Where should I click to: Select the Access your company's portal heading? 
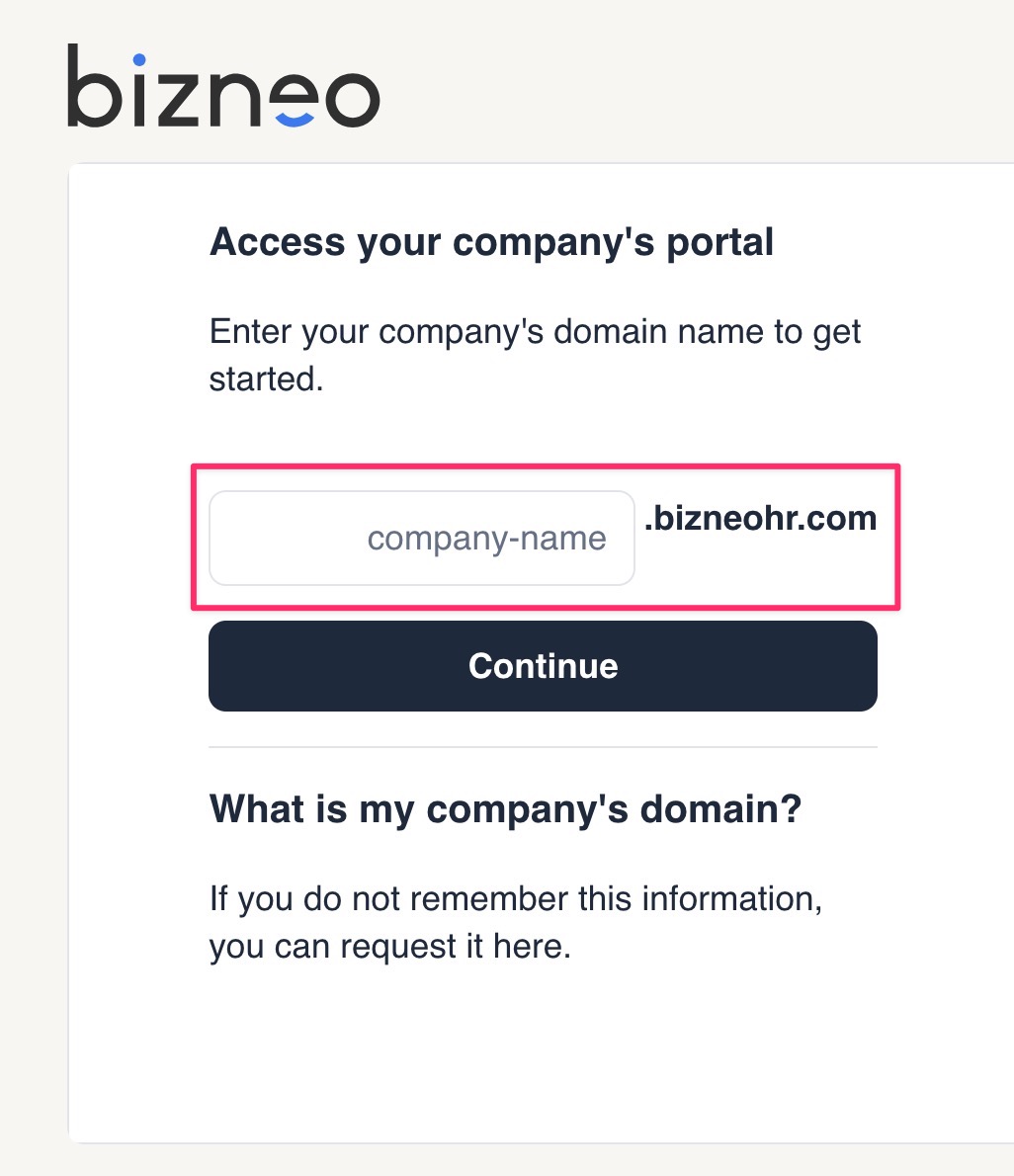[491, 243]
